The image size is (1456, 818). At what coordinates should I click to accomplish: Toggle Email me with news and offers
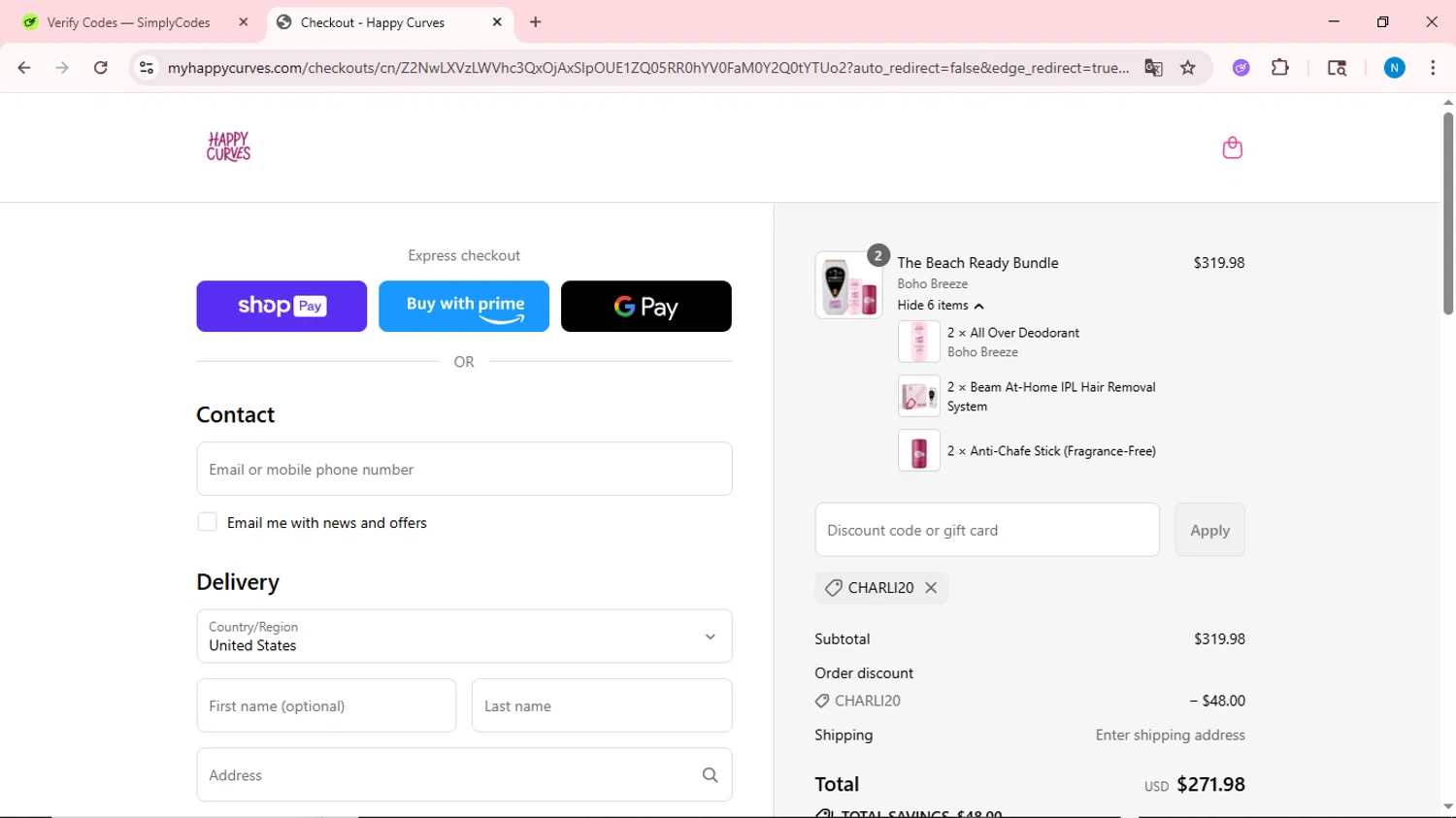click(207, 522)
